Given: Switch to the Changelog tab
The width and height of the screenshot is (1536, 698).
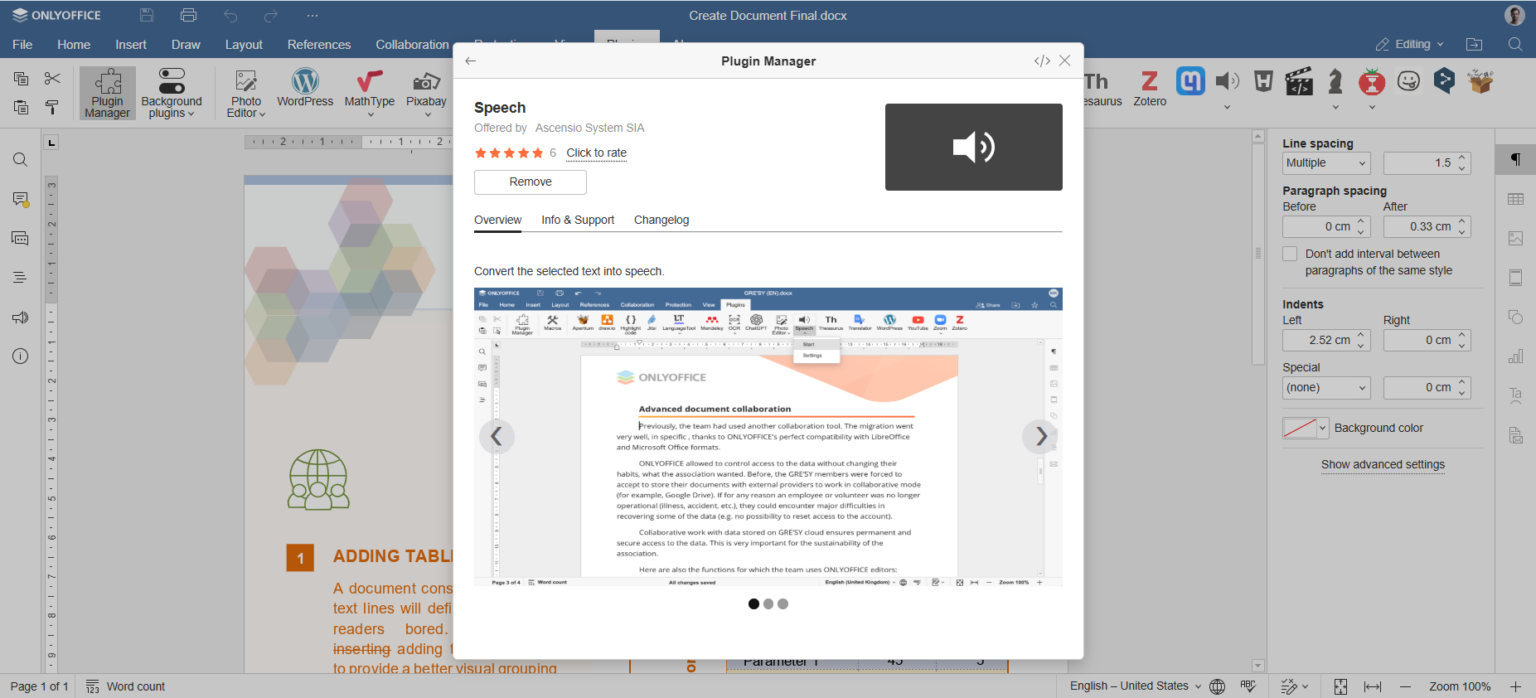Looking at the screenshot, I should tap(661, 220).
